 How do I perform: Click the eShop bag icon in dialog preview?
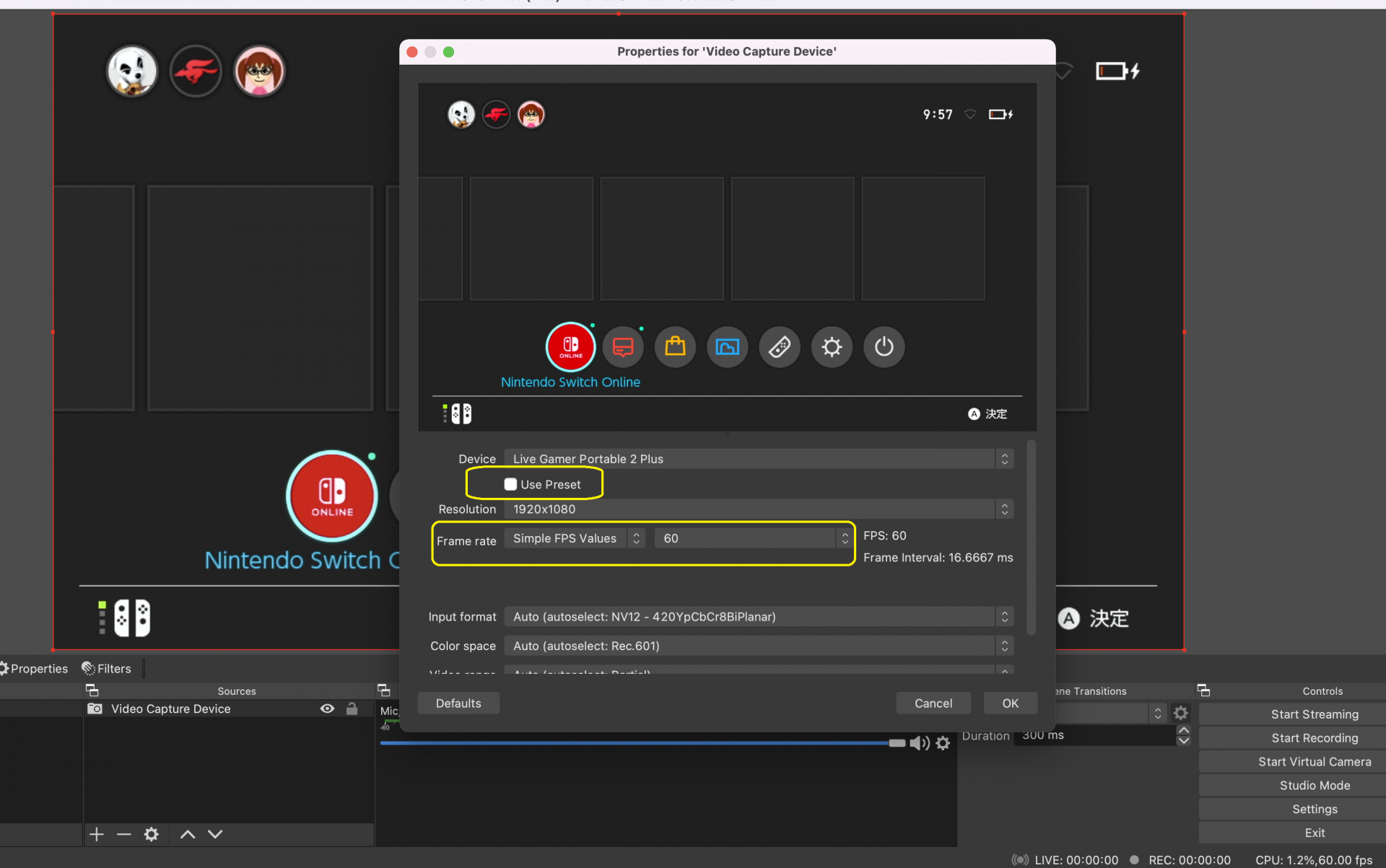click(x=675, y=347)
